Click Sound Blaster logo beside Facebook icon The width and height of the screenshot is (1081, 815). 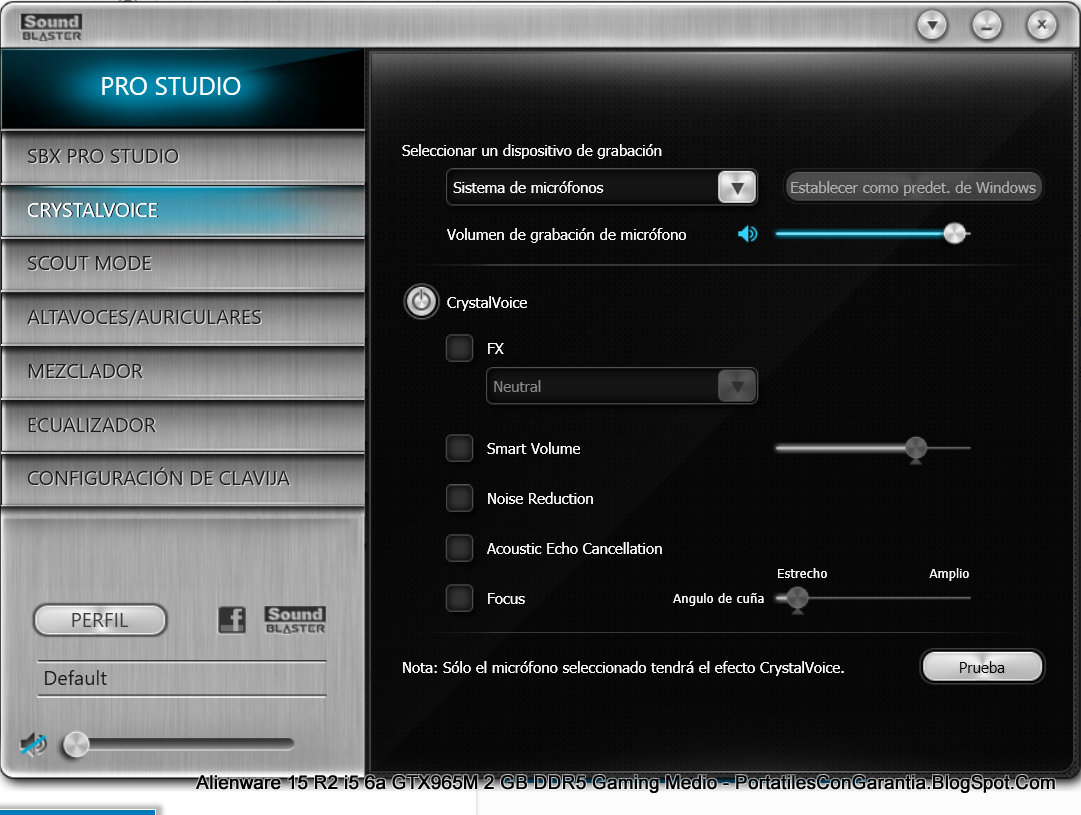tap(294, 620)
